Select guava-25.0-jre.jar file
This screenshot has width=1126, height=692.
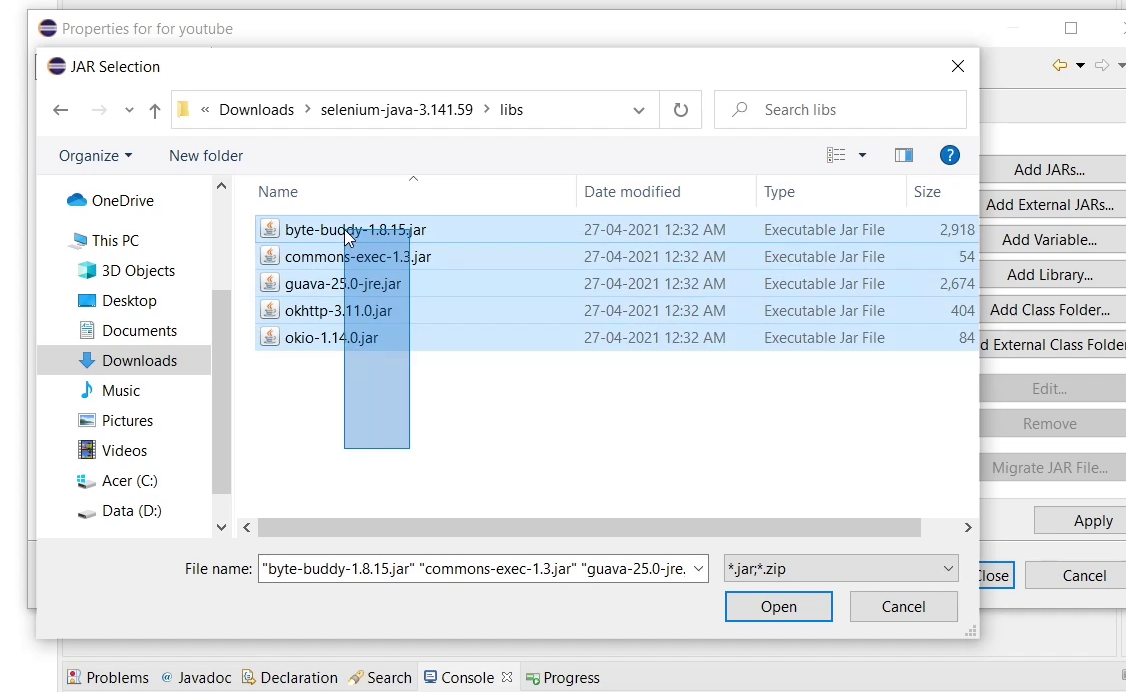click(616, 284)
